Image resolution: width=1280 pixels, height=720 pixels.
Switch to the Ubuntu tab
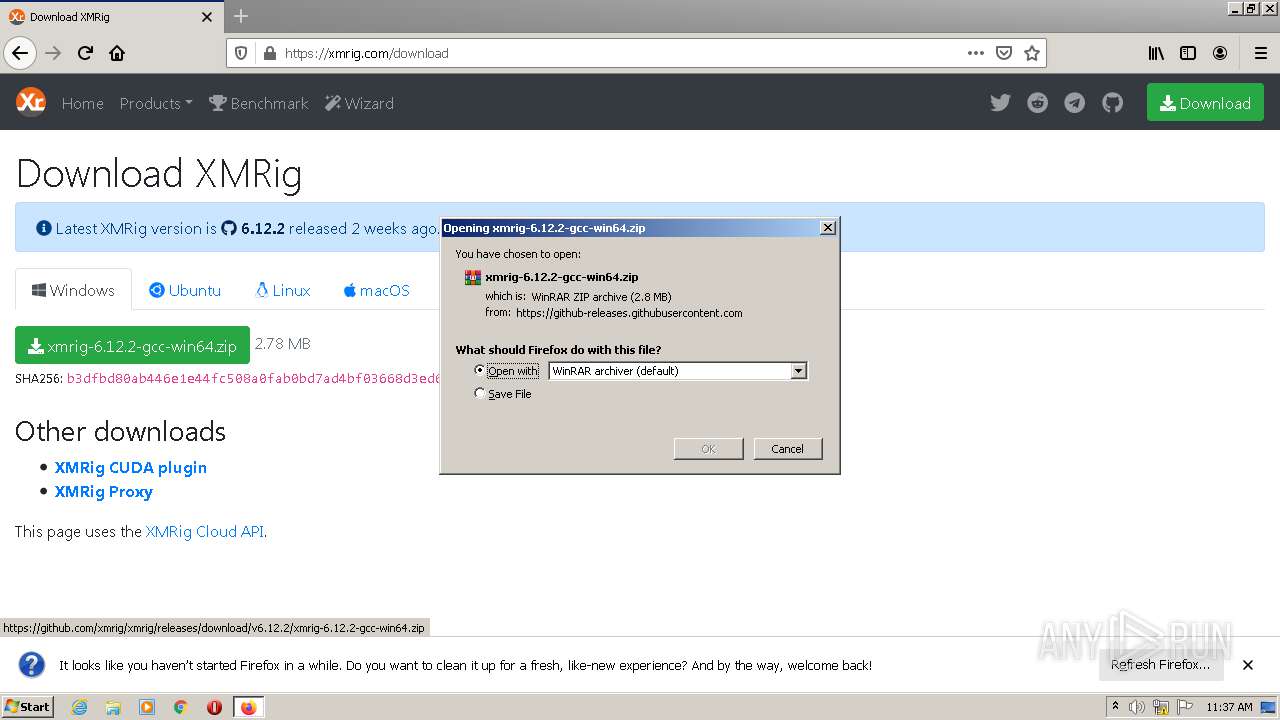click(185, 290)
